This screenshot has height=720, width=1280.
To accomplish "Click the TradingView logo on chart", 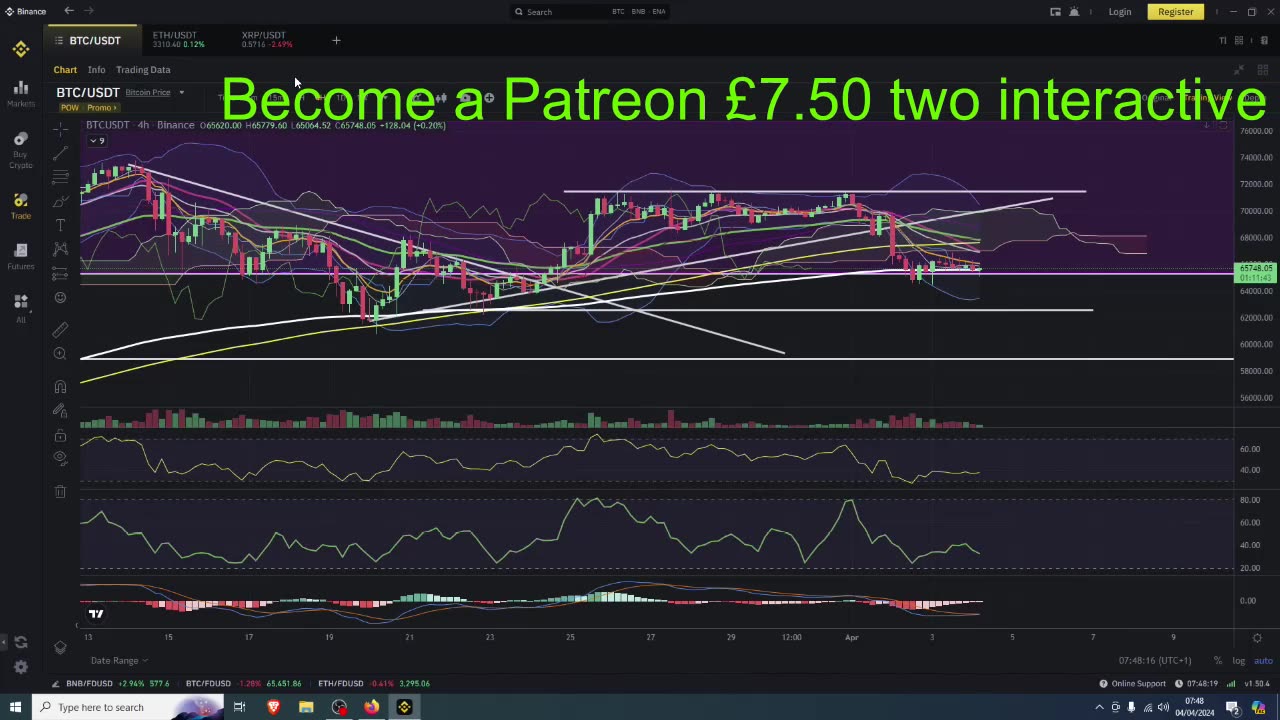I will coord(96,614).
